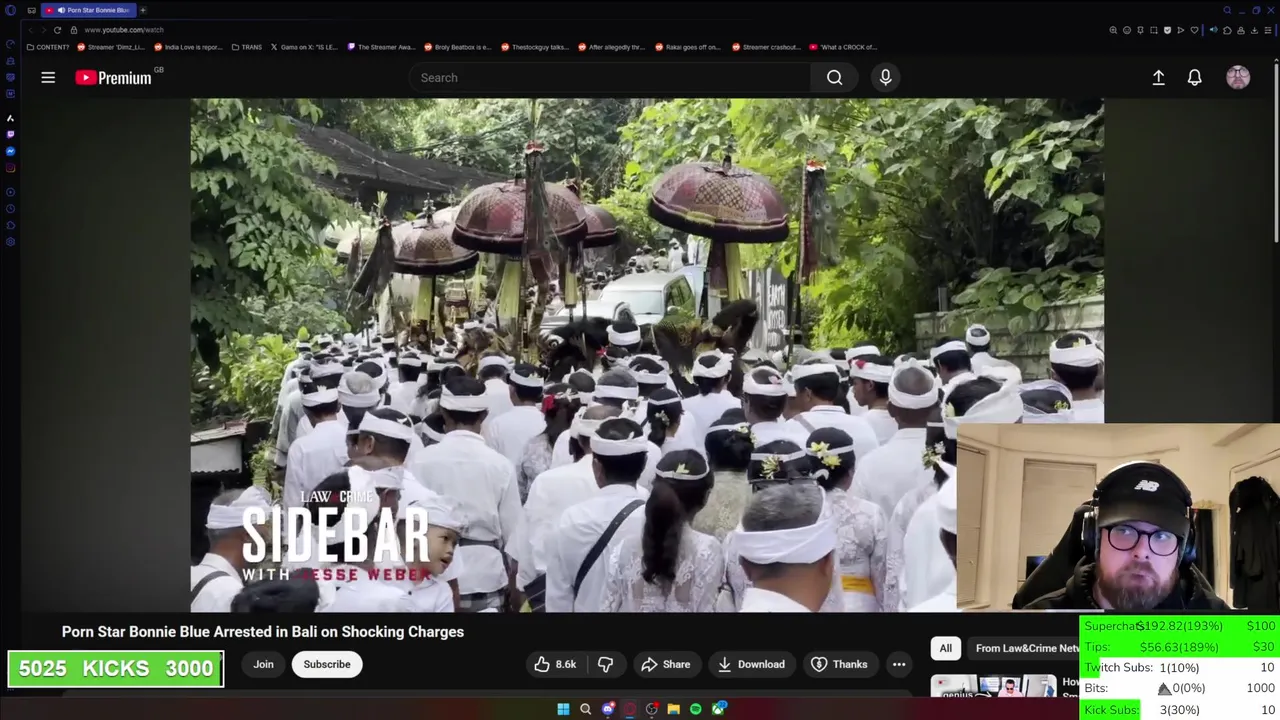Join the channel membership

263,664
